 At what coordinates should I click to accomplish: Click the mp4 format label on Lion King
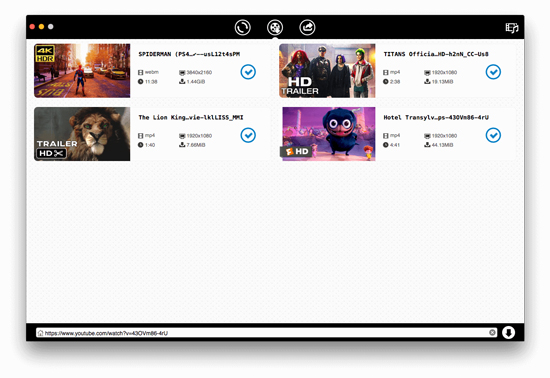click(x=150, y=135)
